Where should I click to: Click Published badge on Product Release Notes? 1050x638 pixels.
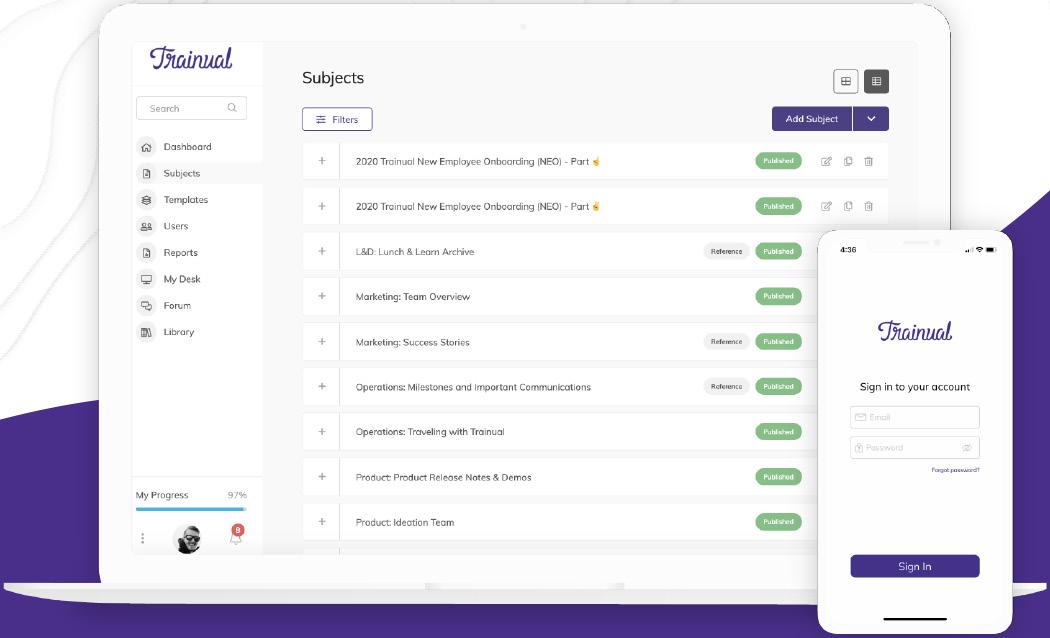[x=778, y=477]
